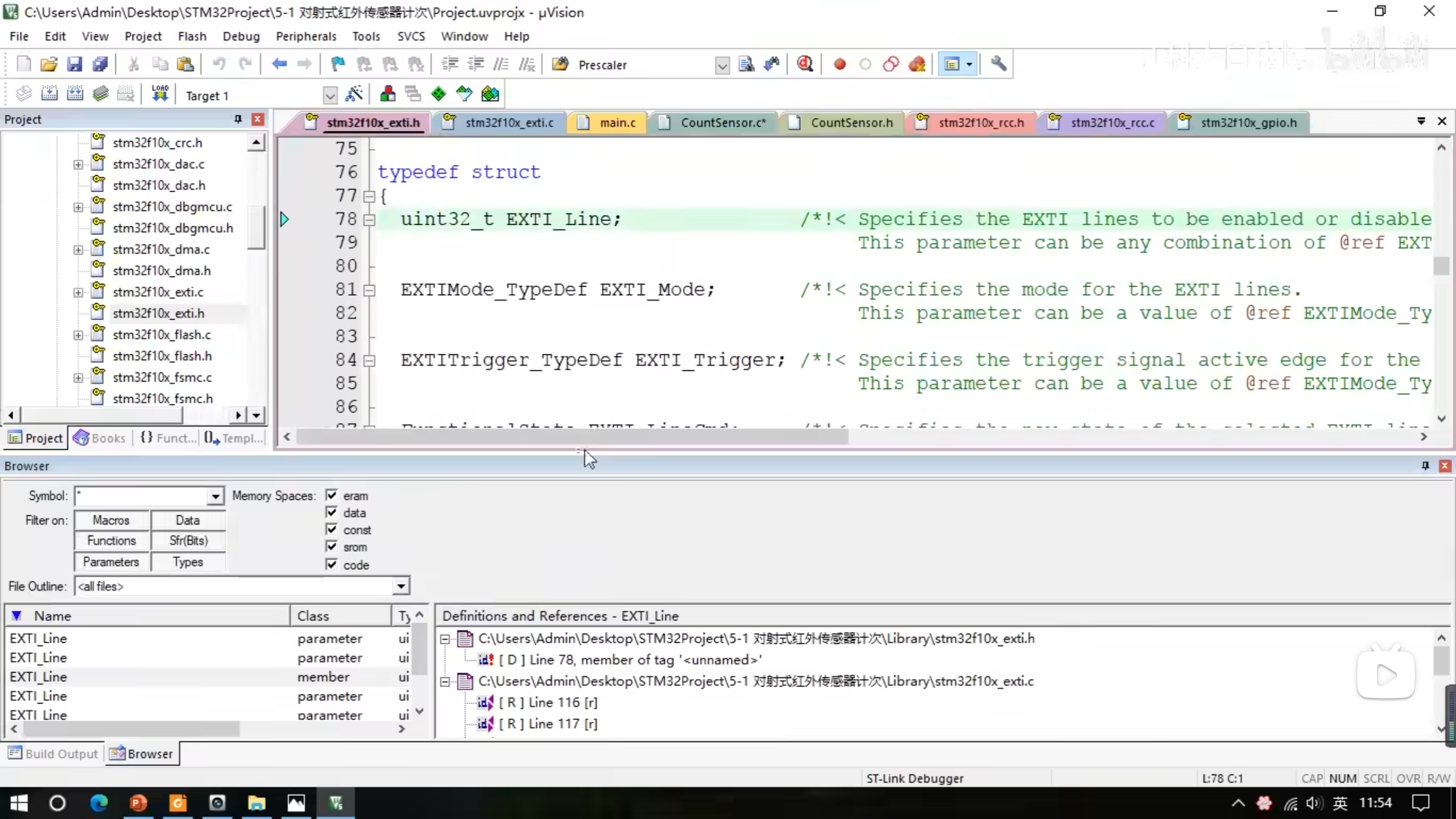Uncheck the eram memory space checkbox

pyautogui.click(x=332, y=495)
